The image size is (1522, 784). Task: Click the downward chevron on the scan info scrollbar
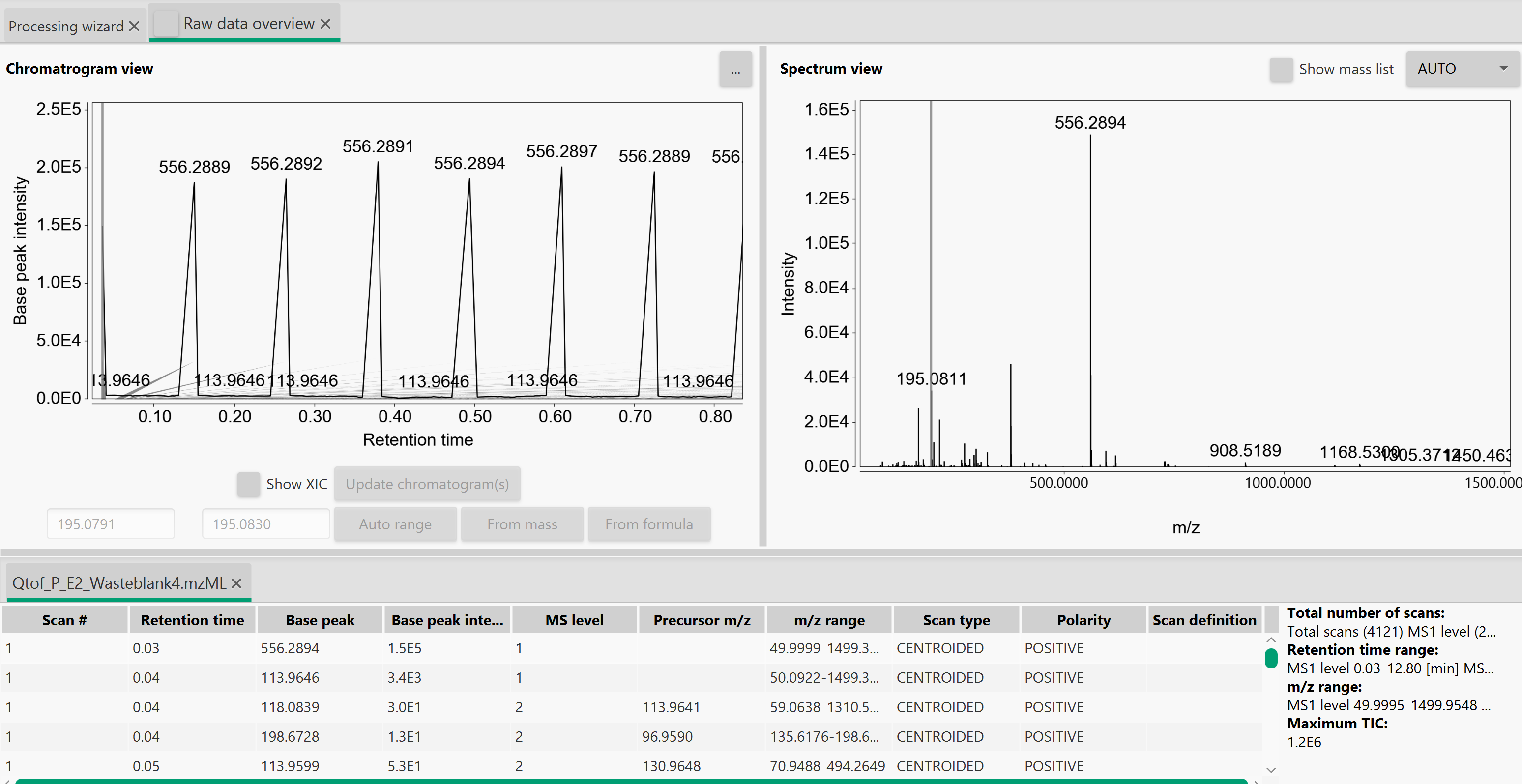pyautogui.click(x=1270, y=769)
